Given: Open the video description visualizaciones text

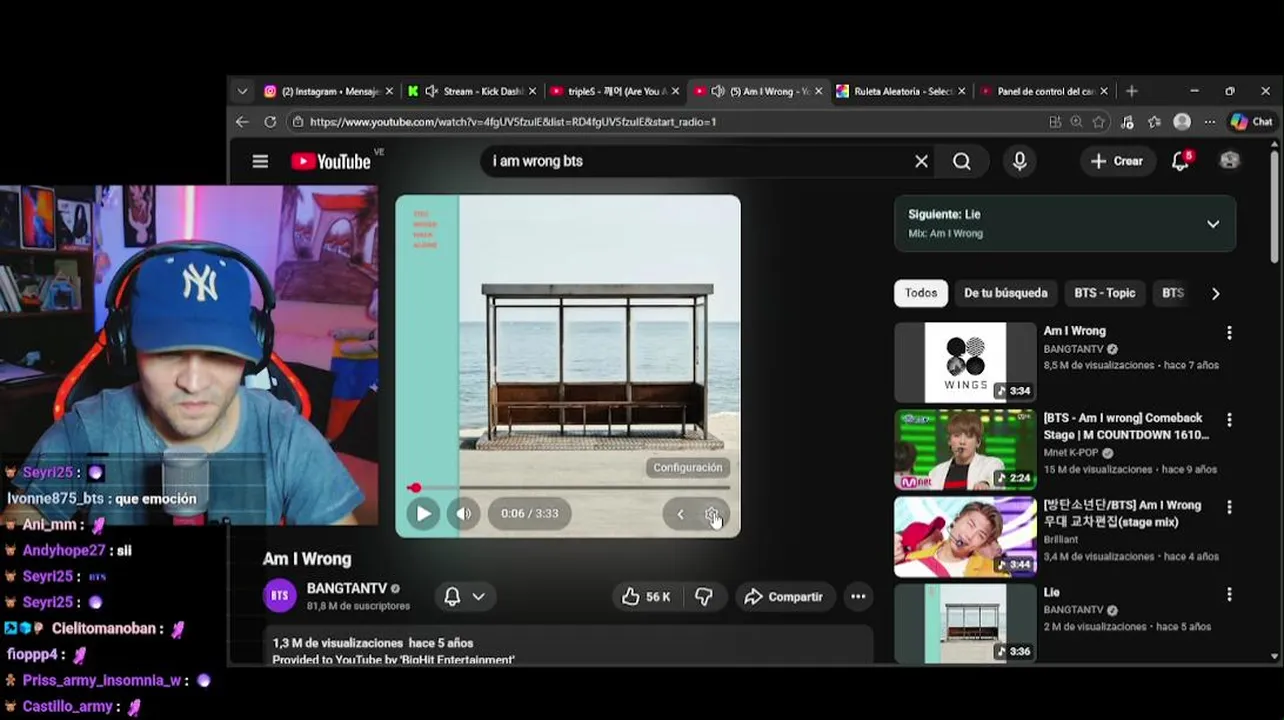Looking at the screenshot, I should coord(373,643).
